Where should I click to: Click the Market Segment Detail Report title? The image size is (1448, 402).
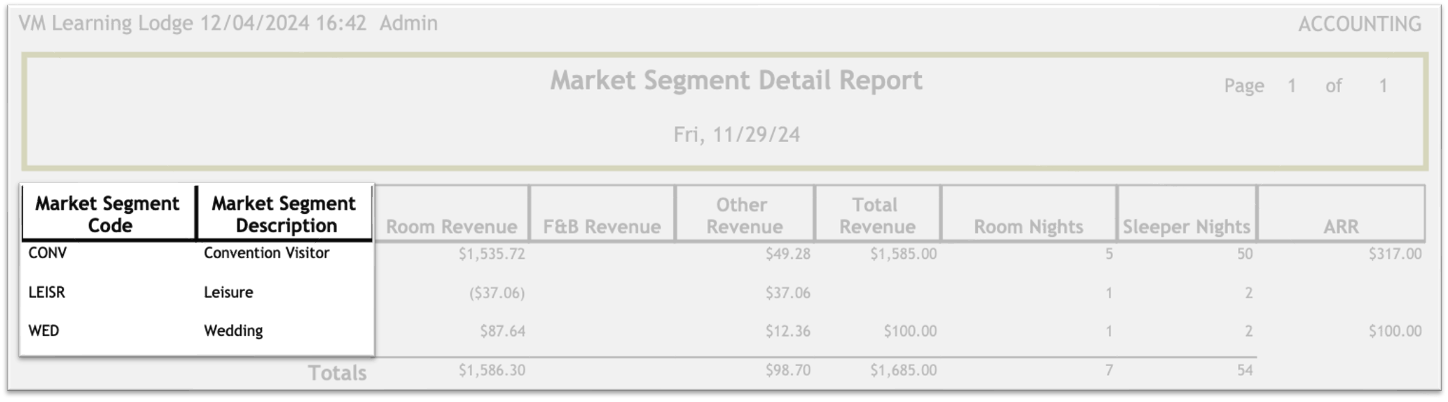point(736,81)
